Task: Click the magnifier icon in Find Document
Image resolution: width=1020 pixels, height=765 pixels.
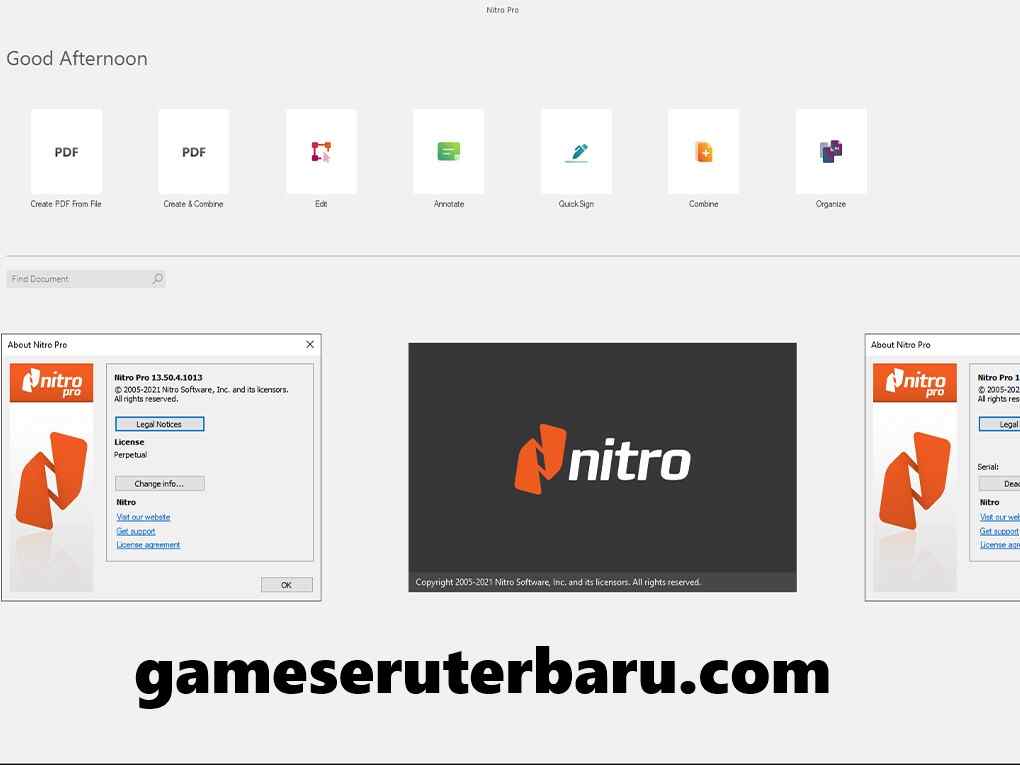Action: click(x=157, y=279)
